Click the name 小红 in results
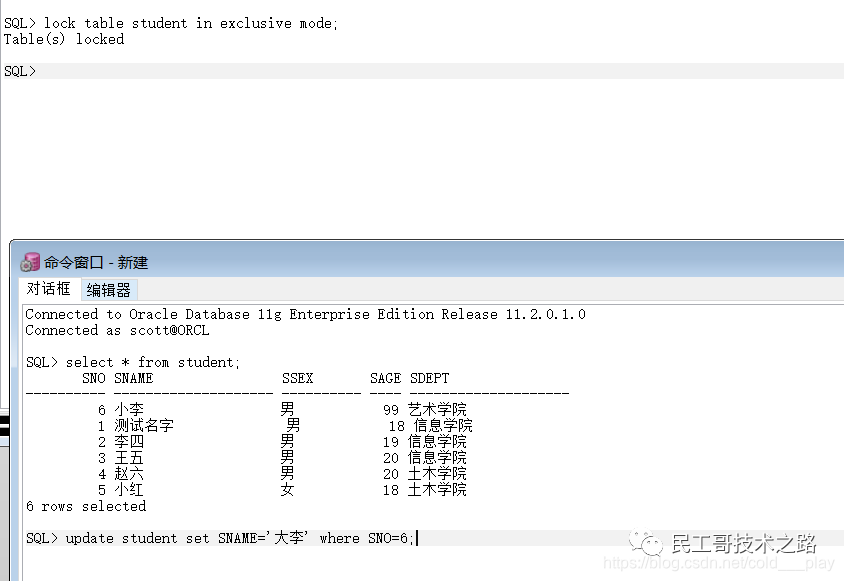The height and width of the screenshot is (581, 844). [129, 489]
